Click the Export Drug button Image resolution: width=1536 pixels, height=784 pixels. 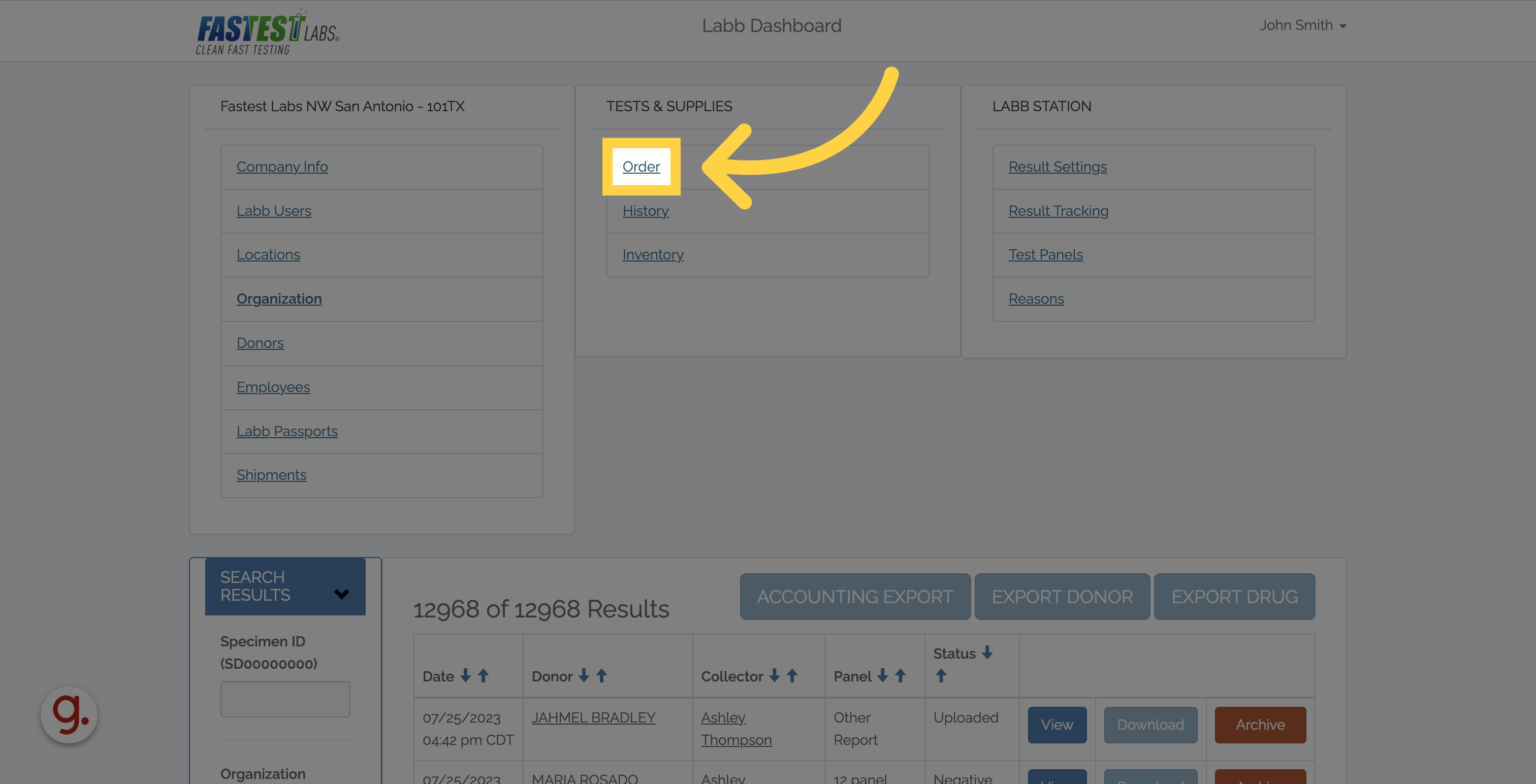tap(1234, 597)
